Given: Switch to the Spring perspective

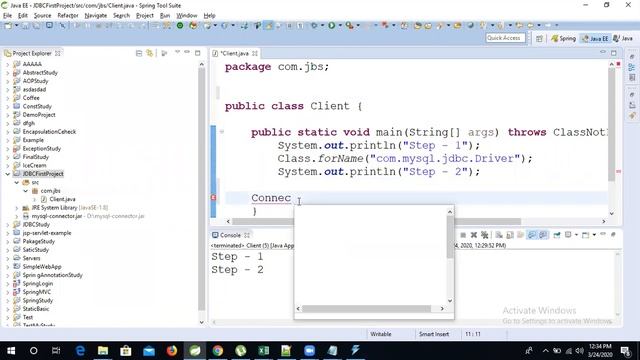Looking at the screenshot, I should [x=563, y=38].
